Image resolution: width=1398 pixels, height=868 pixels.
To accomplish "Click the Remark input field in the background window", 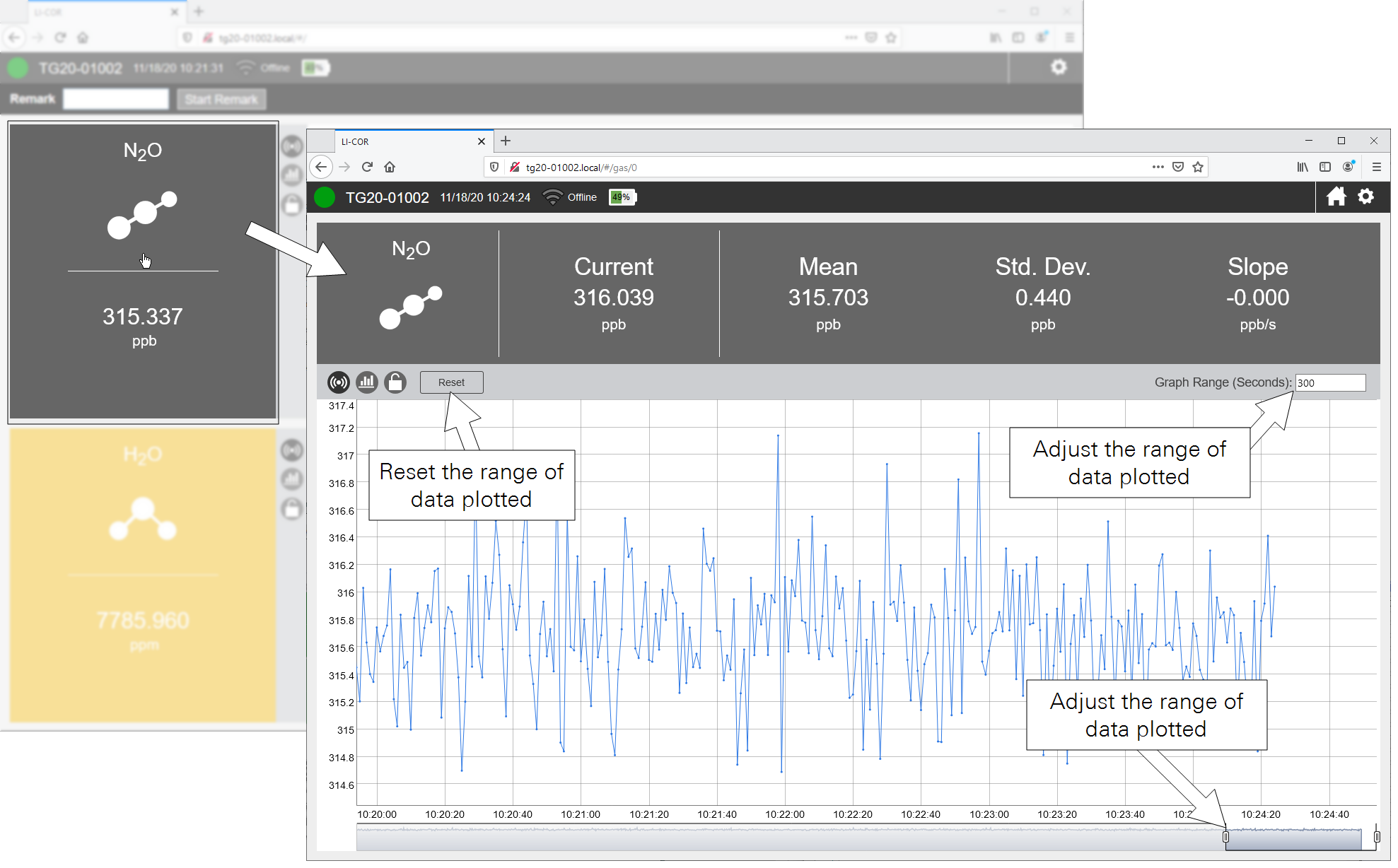I will click(x=116, y=99).
